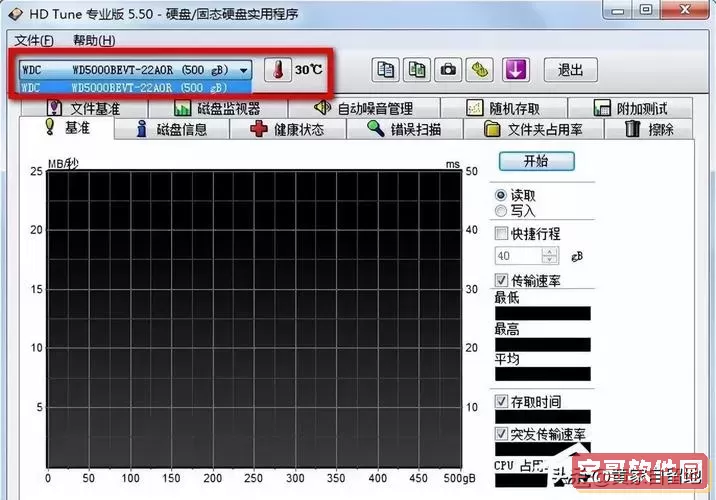Click the copy screenshot to clipboard icon
This screenshot has height=500, width=716.
(416, 70)
